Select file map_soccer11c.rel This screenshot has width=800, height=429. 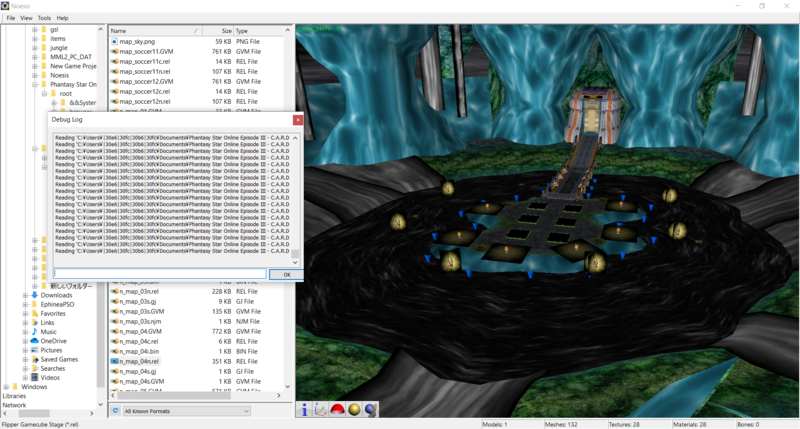click(145, 61)
